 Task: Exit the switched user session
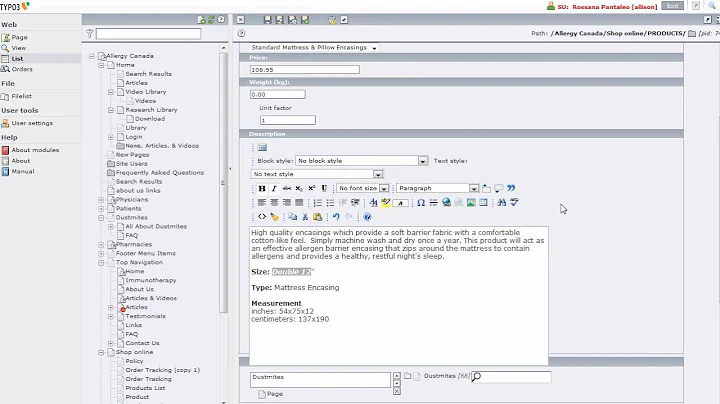pyautogui.click(x=672, y=6)
